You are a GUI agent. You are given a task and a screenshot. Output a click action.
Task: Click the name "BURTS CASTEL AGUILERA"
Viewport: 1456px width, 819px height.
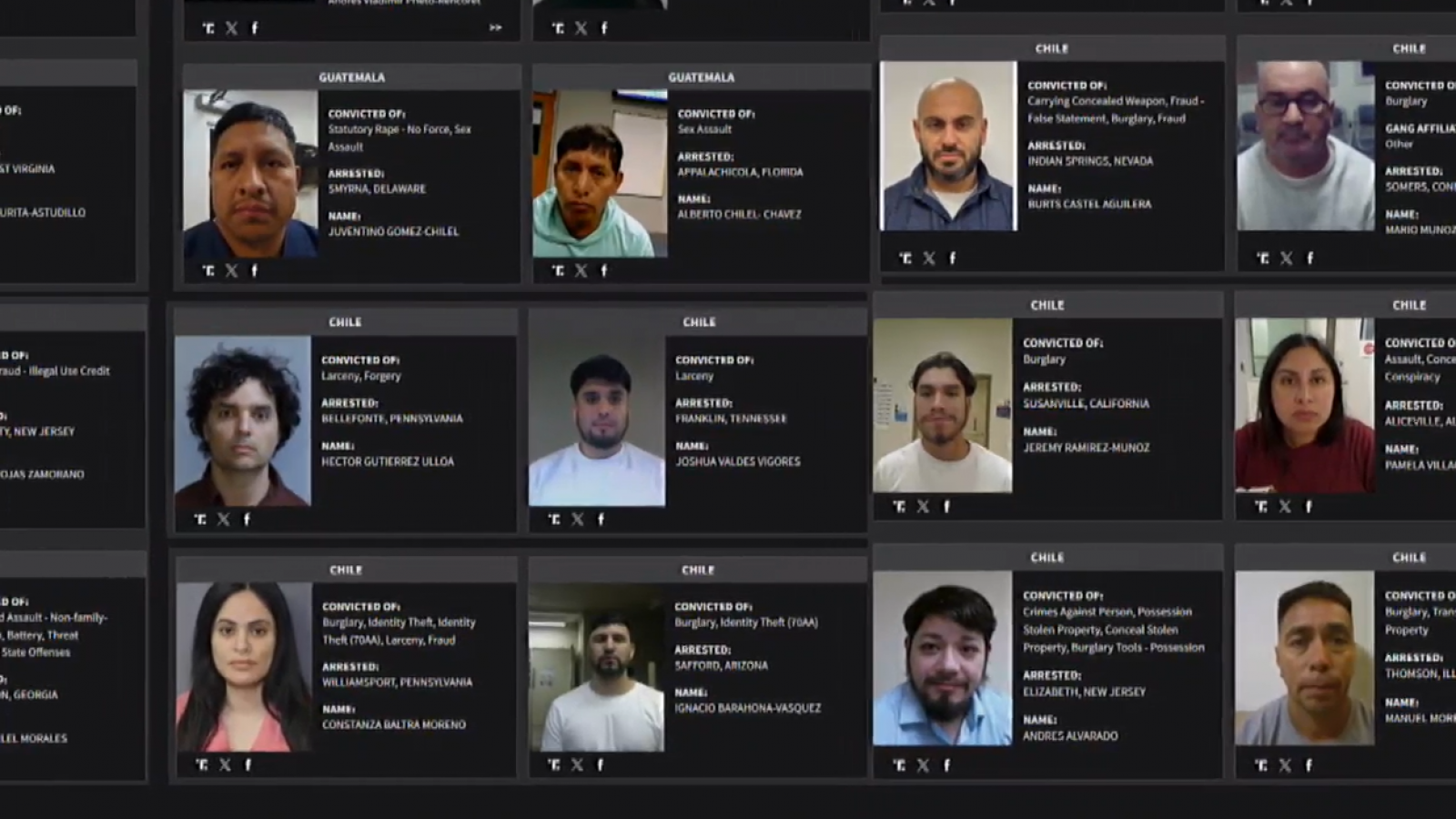(1089, 204)
